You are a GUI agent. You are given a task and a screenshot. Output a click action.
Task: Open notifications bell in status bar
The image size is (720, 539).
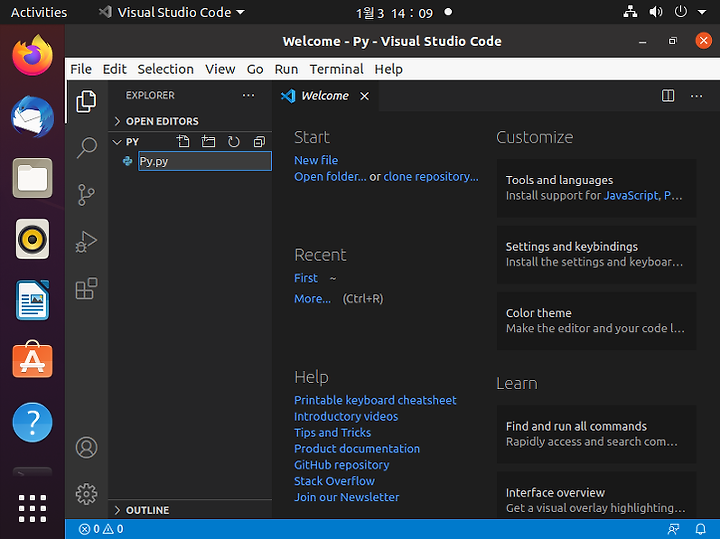point(700,529)
